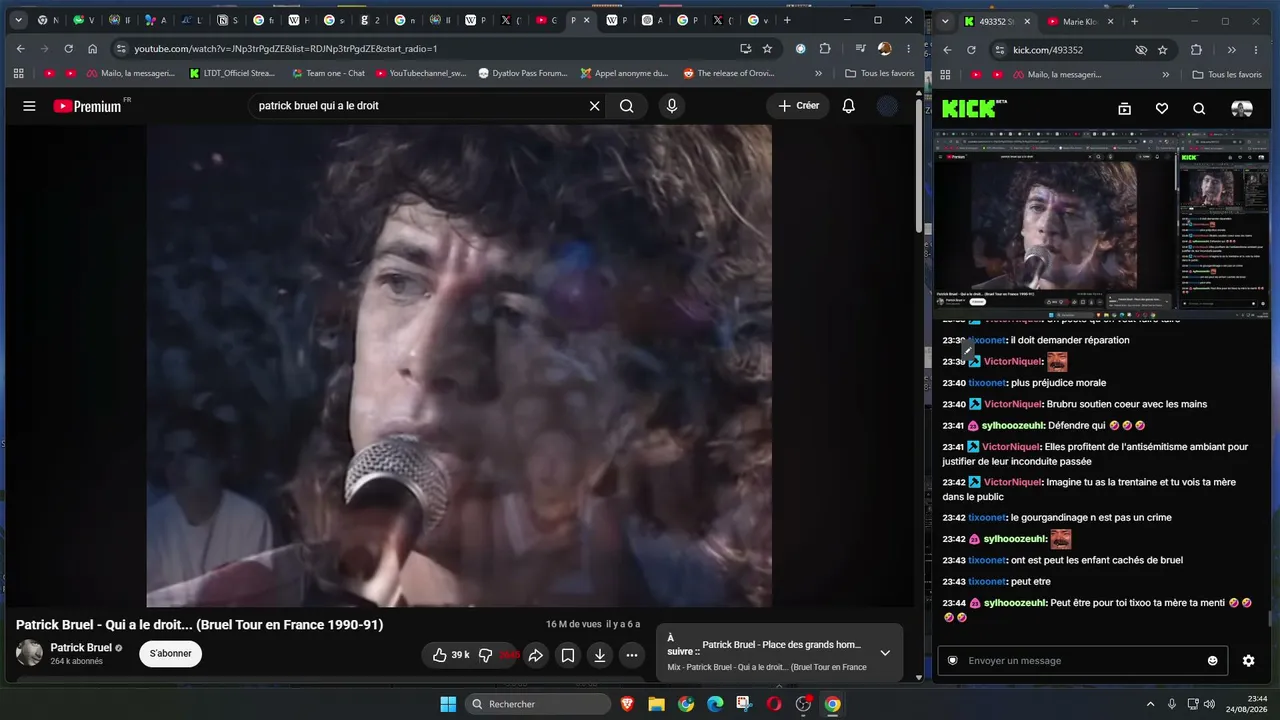The image size is (1280, 720).
Task: Bookmark the YouTube page with the star
Action: tap(767, 48)
